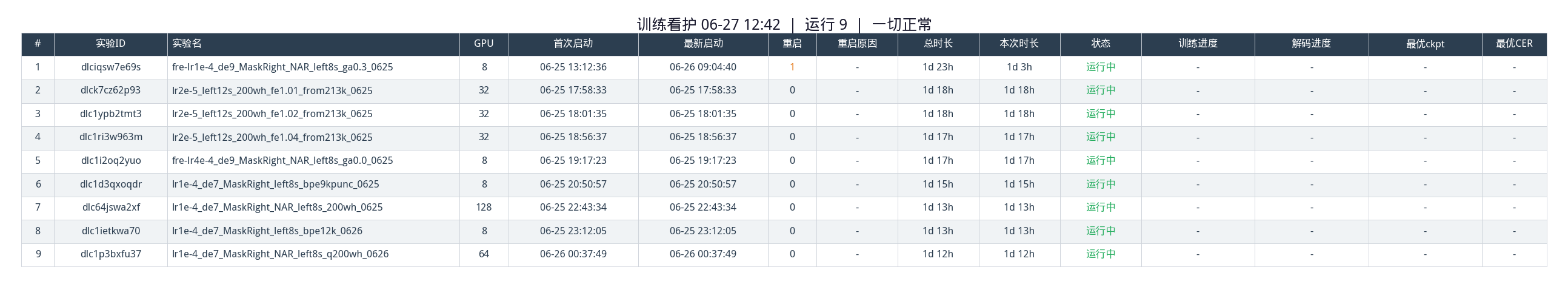Click the orange restart count 1
Screen dimensions: 1568x281
792,67
